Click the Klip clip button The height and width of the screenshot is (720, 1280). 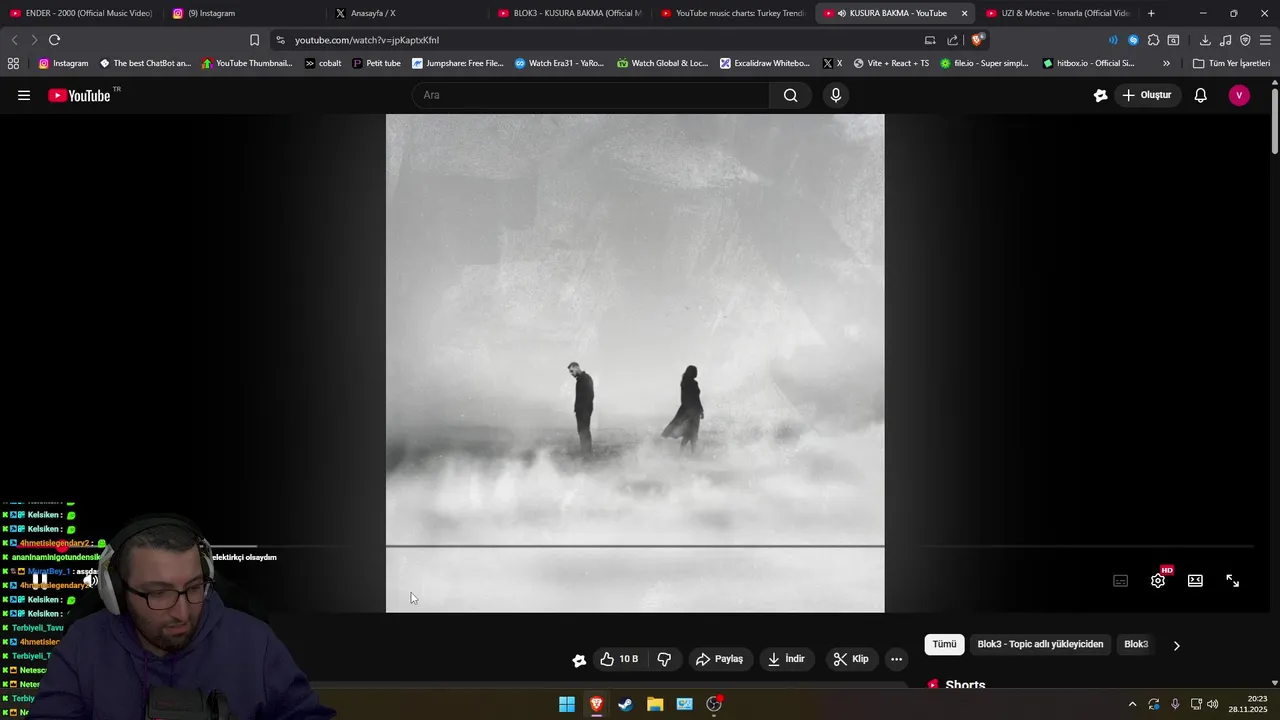851,659
